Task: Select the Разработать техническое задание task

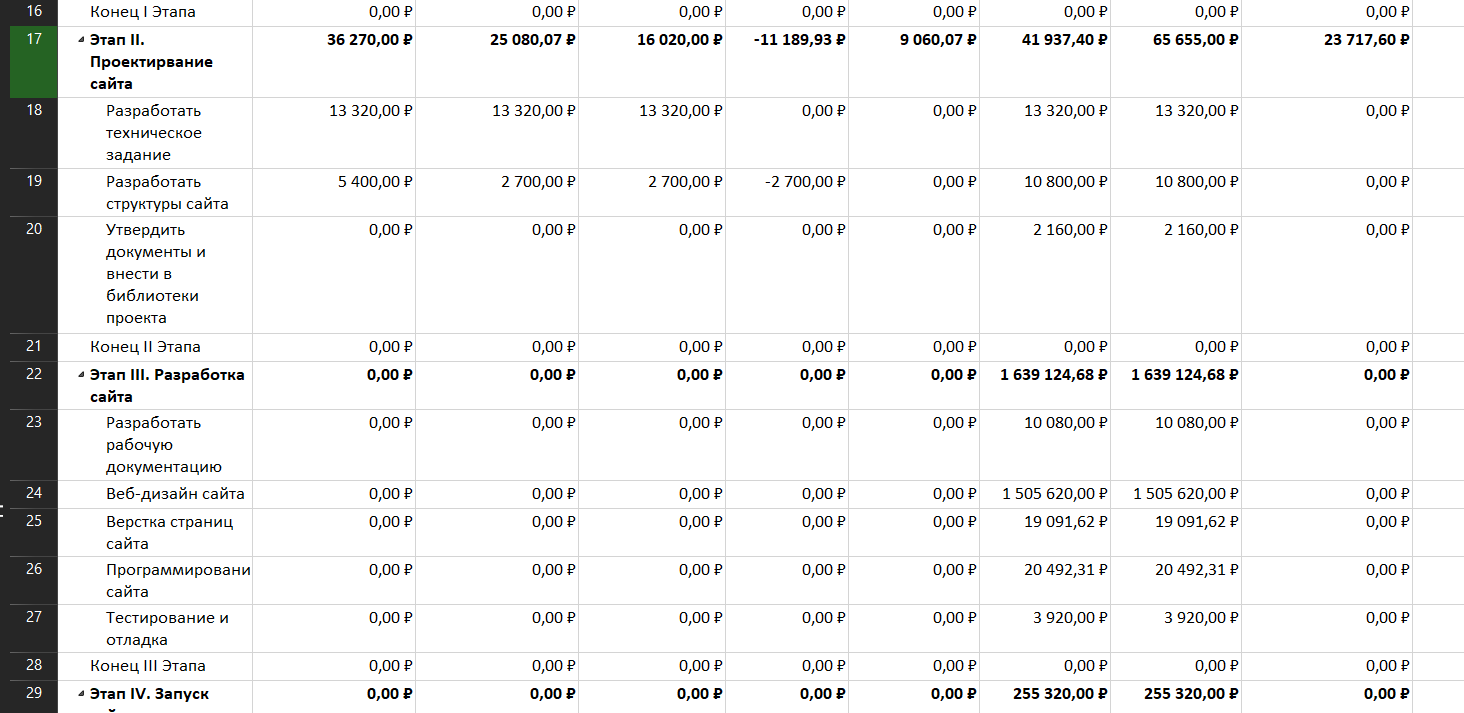Action: 154,133
